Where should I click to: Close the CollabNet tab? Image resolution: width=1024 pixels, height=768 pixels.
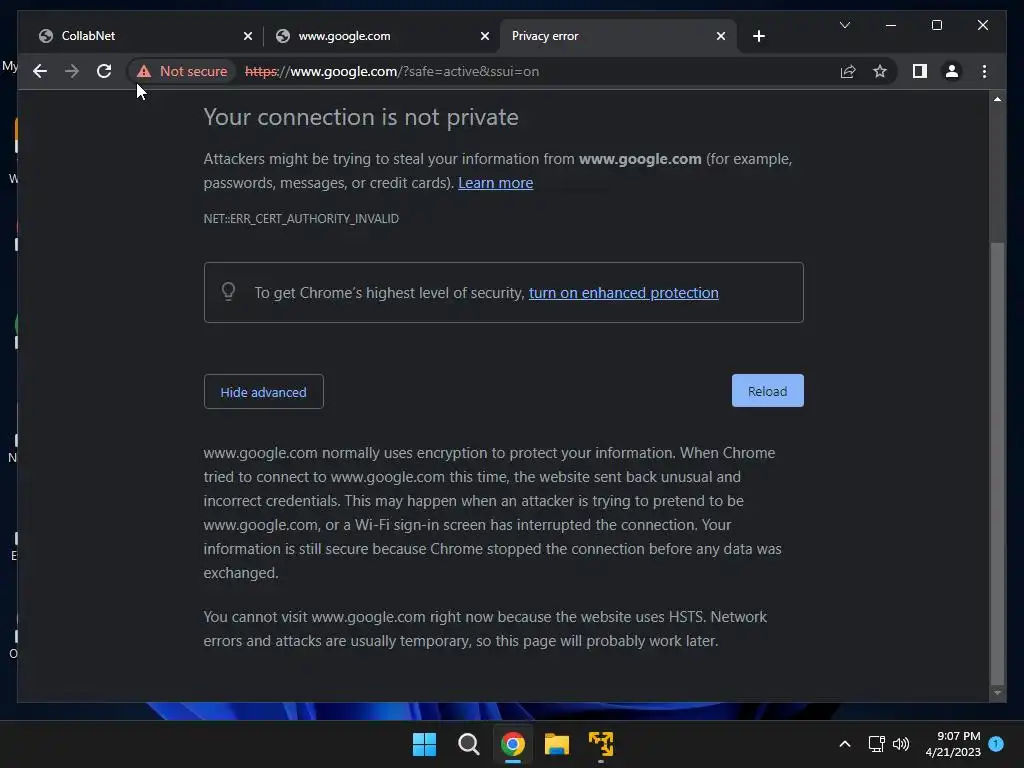pos(248,36)
